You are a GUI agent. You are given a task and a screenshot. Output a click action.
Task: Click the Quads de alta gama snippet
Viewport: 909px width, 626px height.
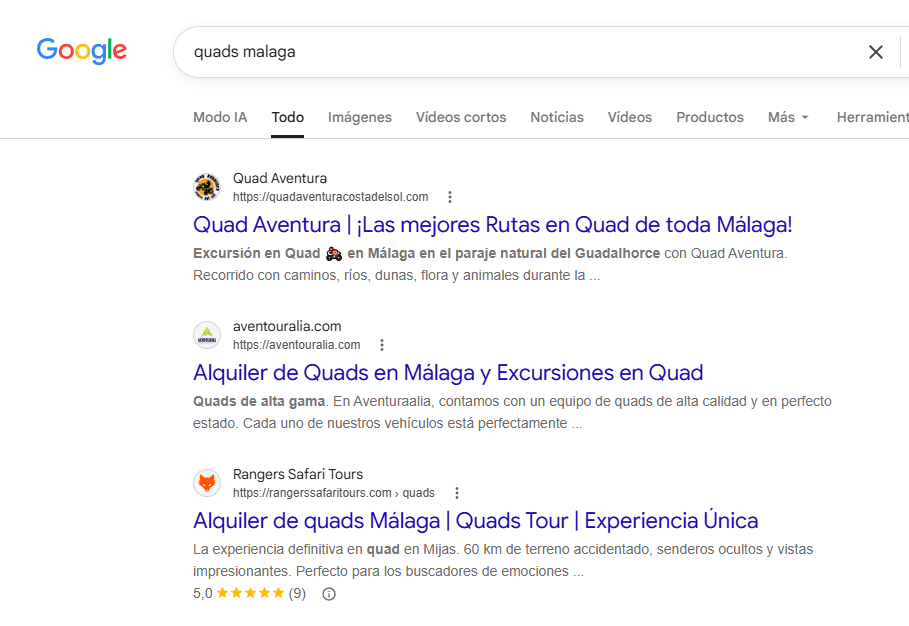click(x=512, y=412)
